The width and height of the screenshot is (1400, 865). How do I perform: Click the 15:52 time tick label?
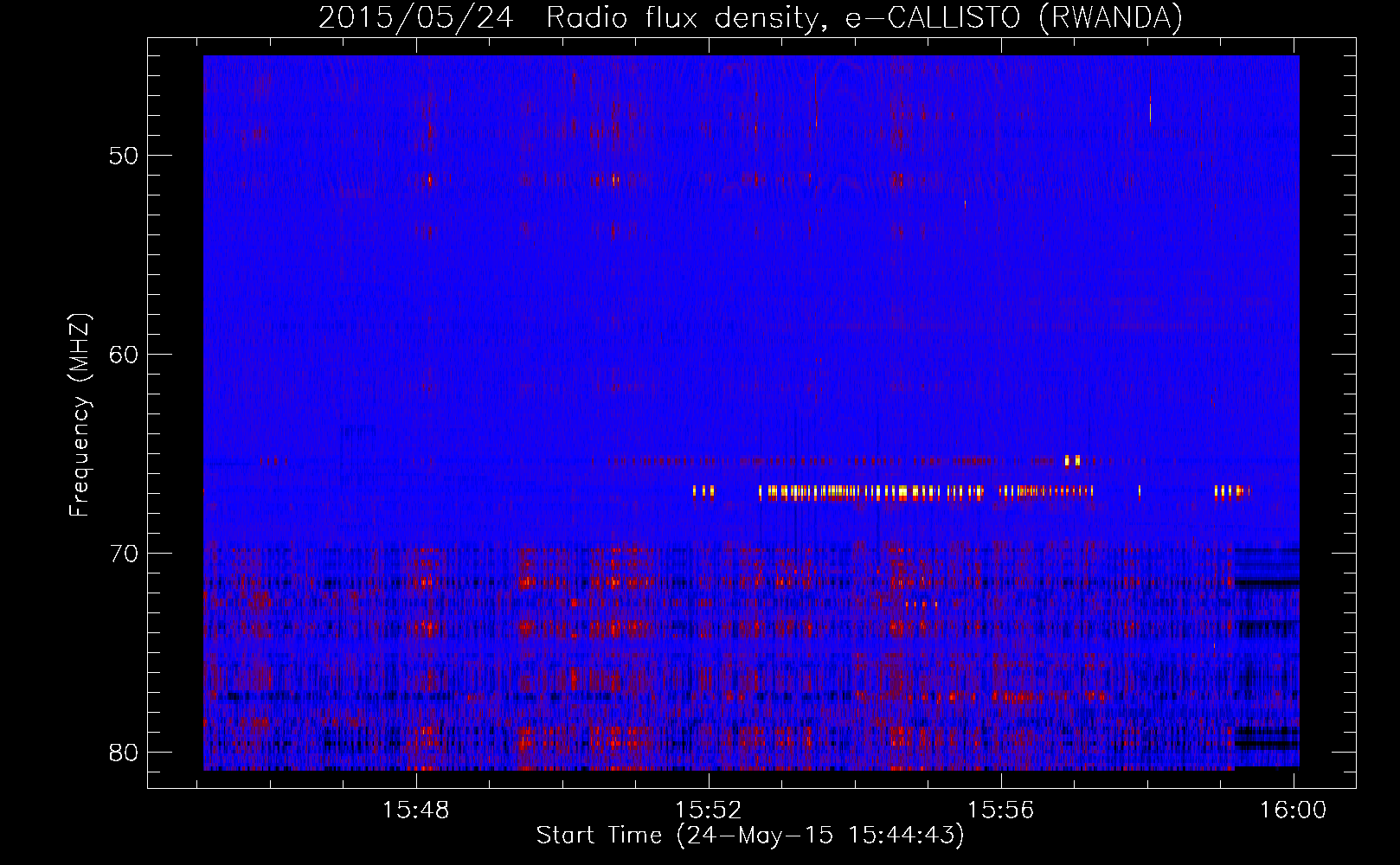tap(709, 811)
